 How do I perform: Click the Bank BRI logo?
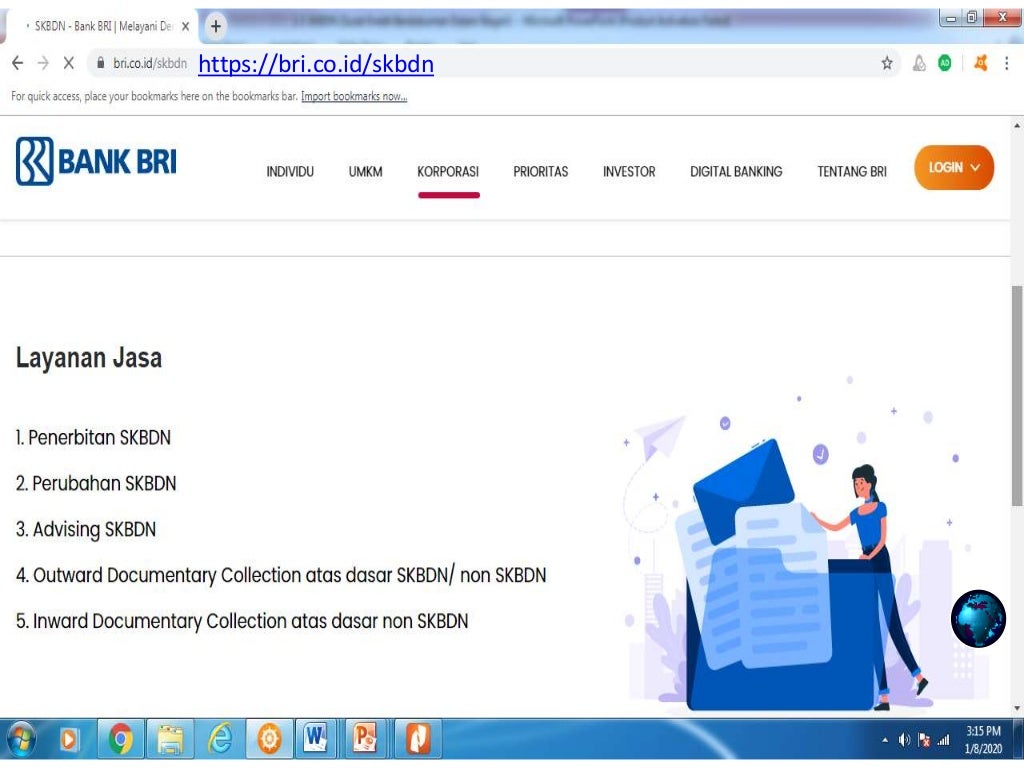pyautogui.click(x=96, y=161)
